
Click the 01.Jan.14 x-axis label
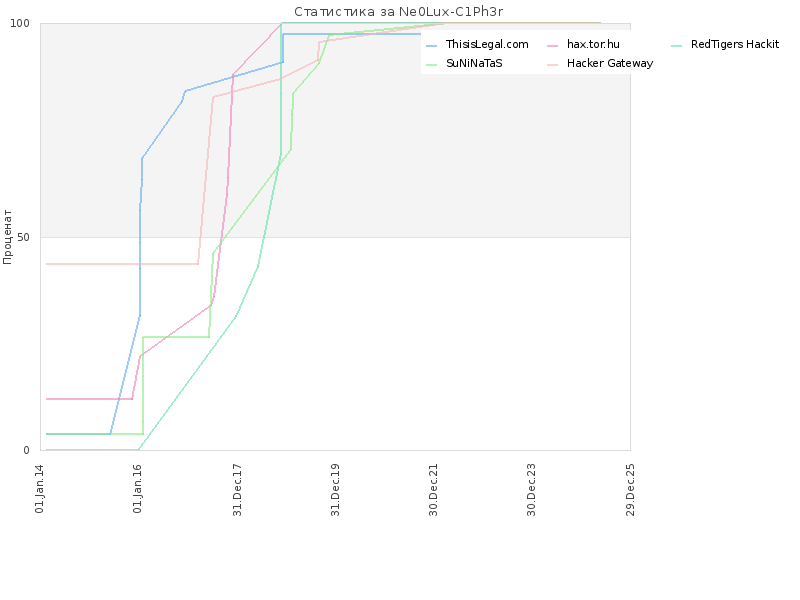[40, 489]
